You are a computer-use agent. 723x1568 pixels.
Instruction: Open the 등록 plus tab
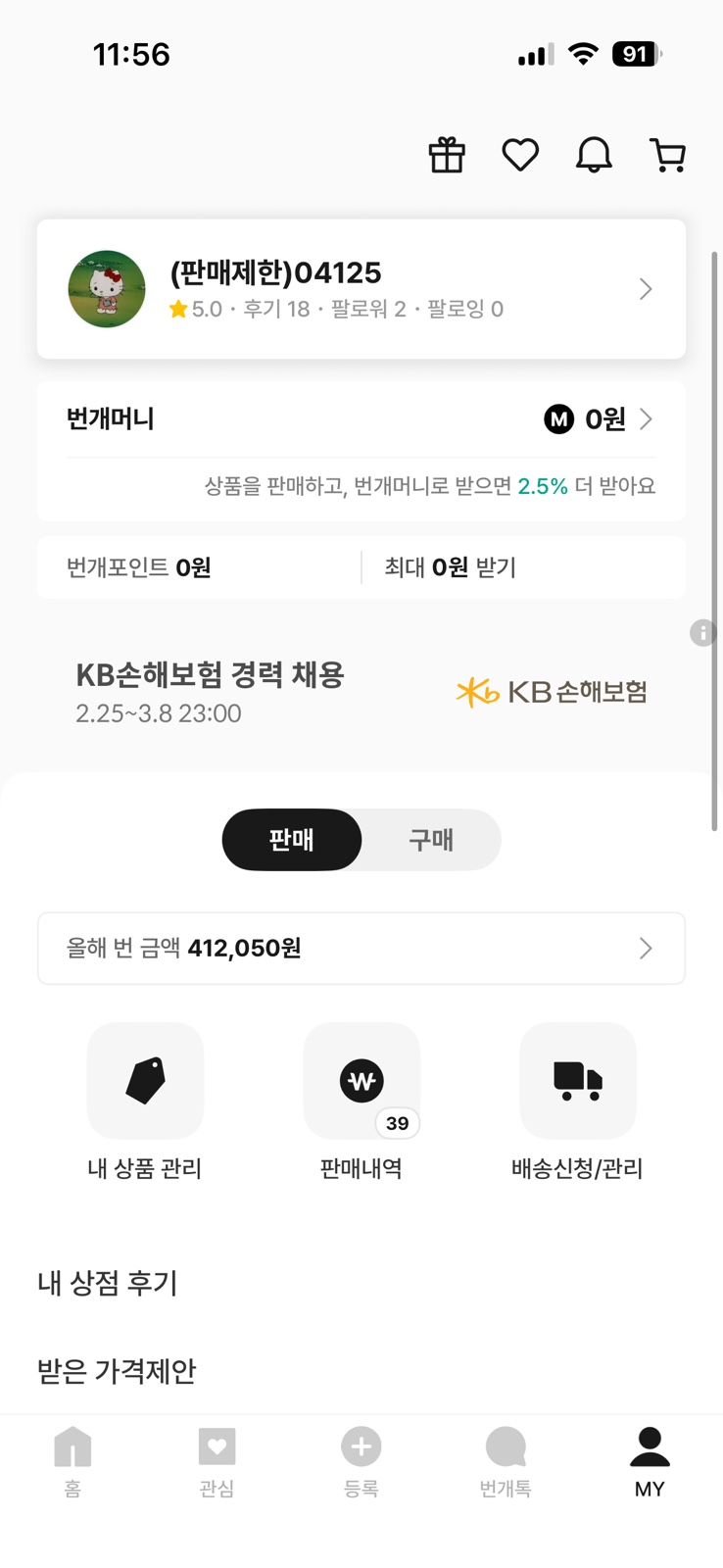pyautogui.click(x=361, y=1460)
